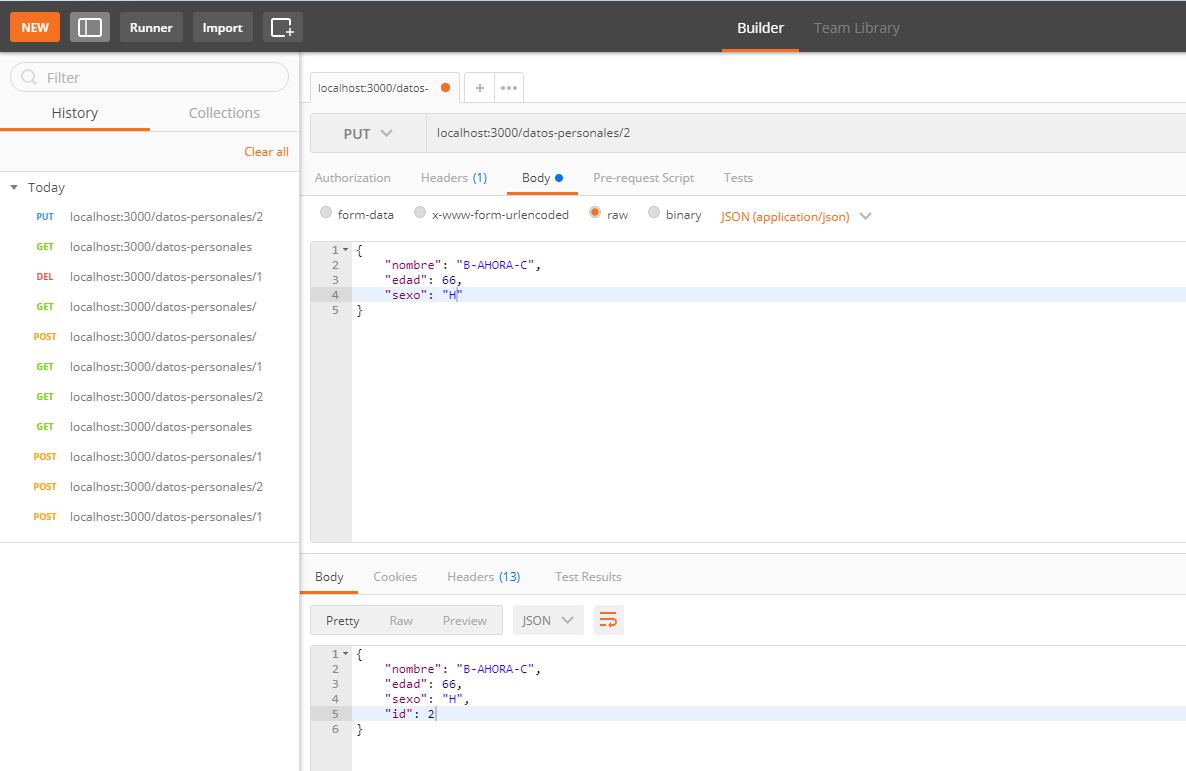Open the History sidebar tab
Viewport: 1186px width, 771px height.
pos(75,113)
